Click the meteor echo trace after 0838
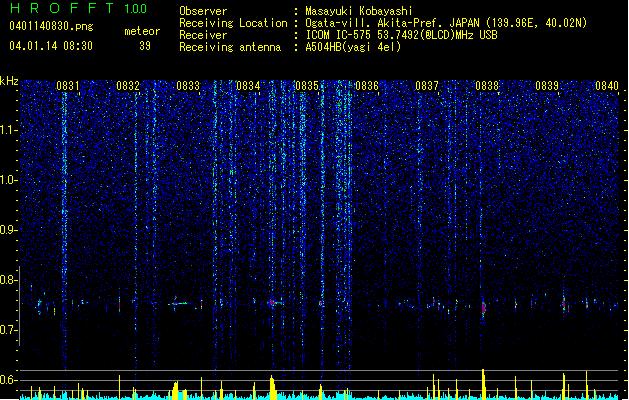 [484, 308]
